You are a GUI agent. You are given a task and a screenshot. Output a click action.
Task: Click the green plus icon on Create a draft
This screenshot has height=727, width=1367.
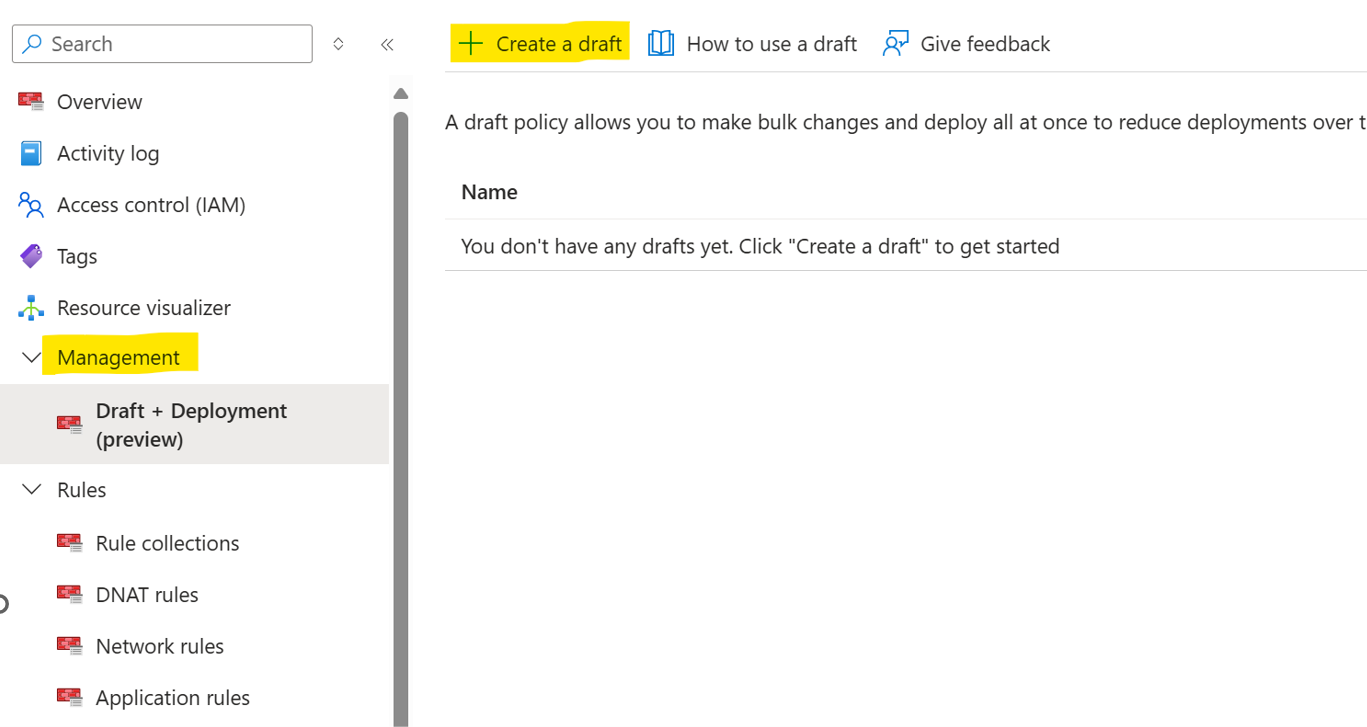(x=470, y=43)
